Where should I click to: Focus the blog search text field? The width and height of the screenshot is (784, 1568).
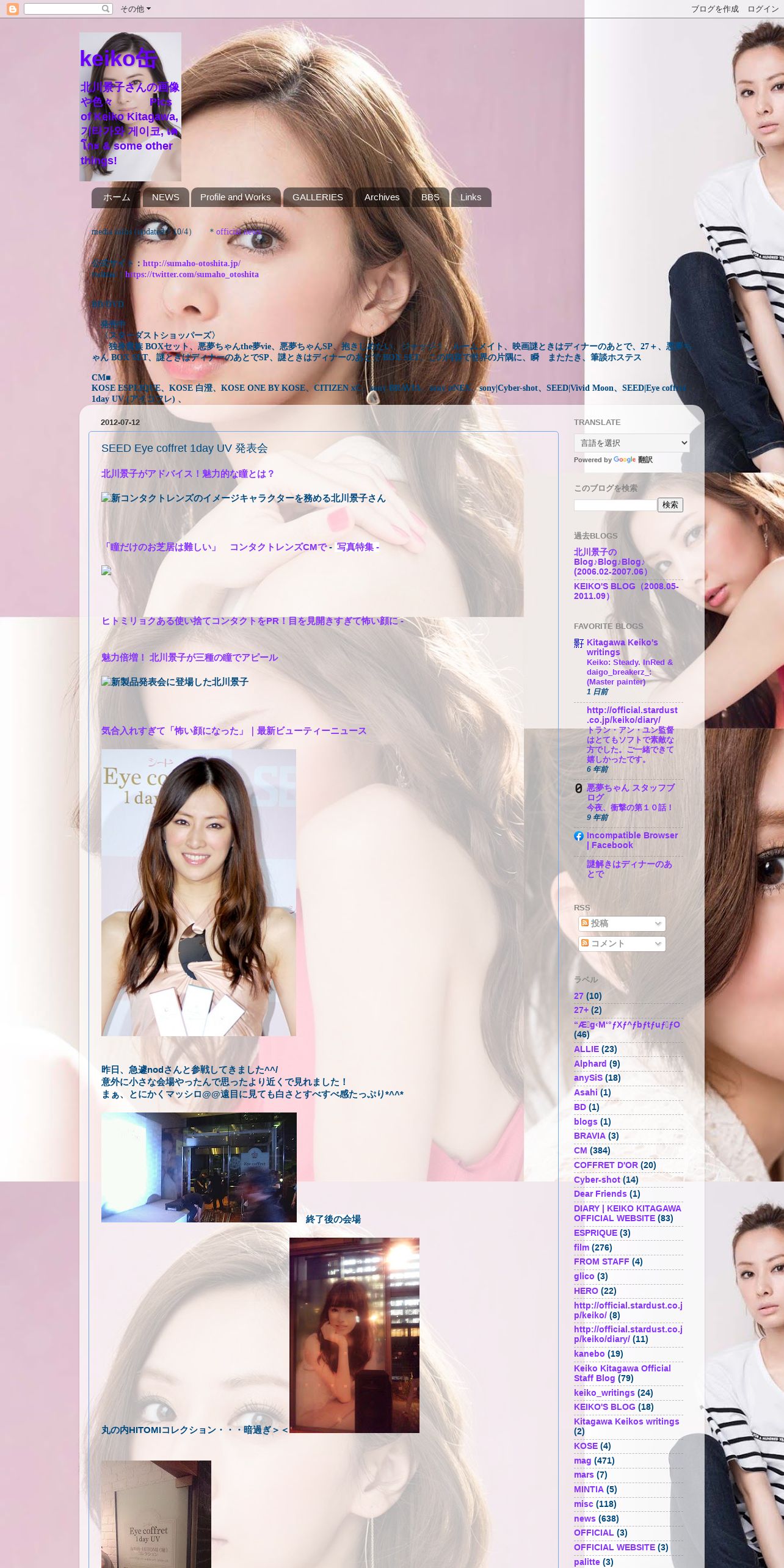[x=615, y=505]
